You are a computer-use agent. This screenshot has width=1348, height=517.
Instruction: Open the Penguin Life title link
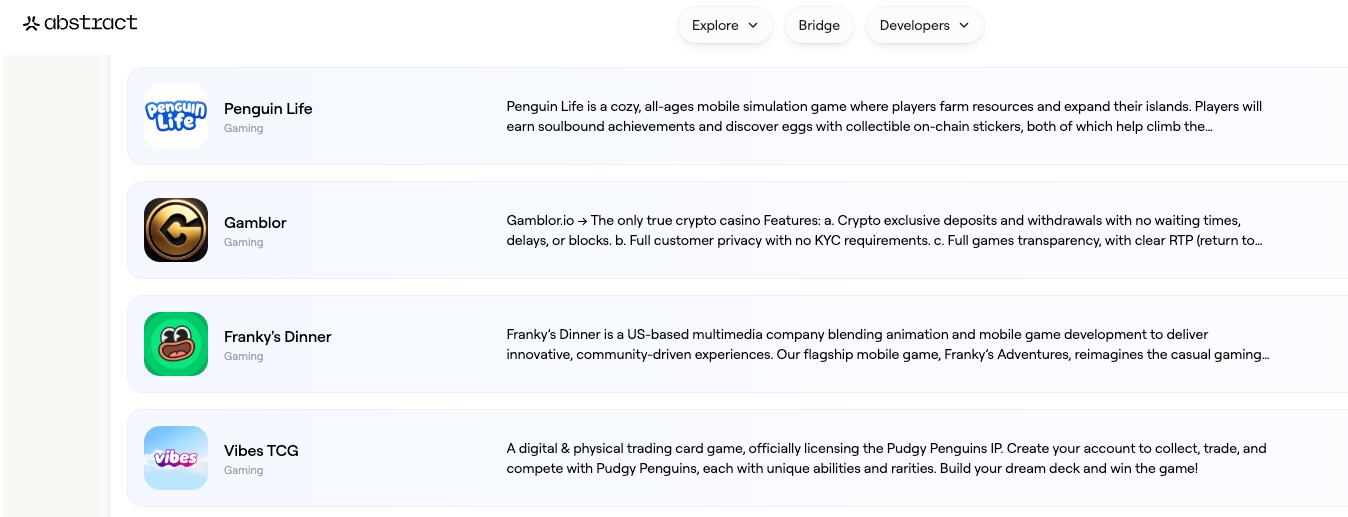click(x=268, y=109)
